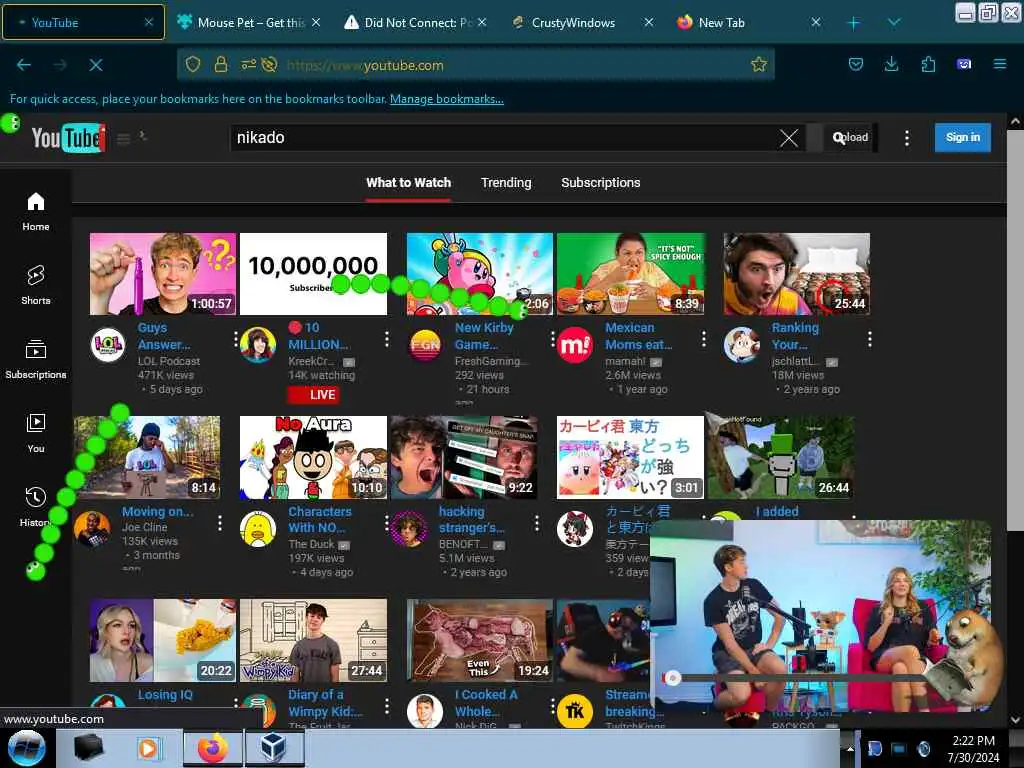Open FreshGaming channel avatar icon
The image size is (1024, 768).
[425, 344]
